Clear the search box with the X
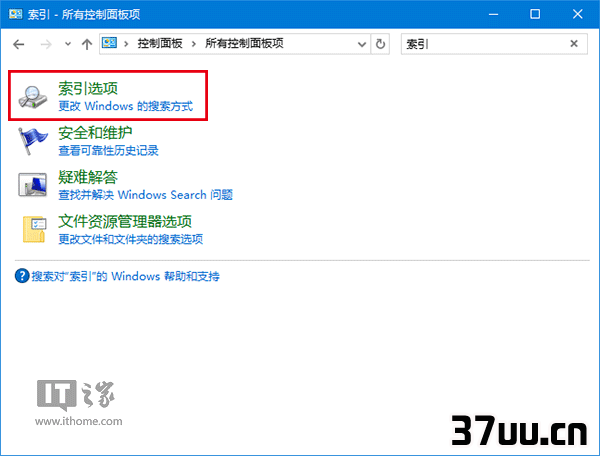The image size is (600, 456). (x=574, y=44)
